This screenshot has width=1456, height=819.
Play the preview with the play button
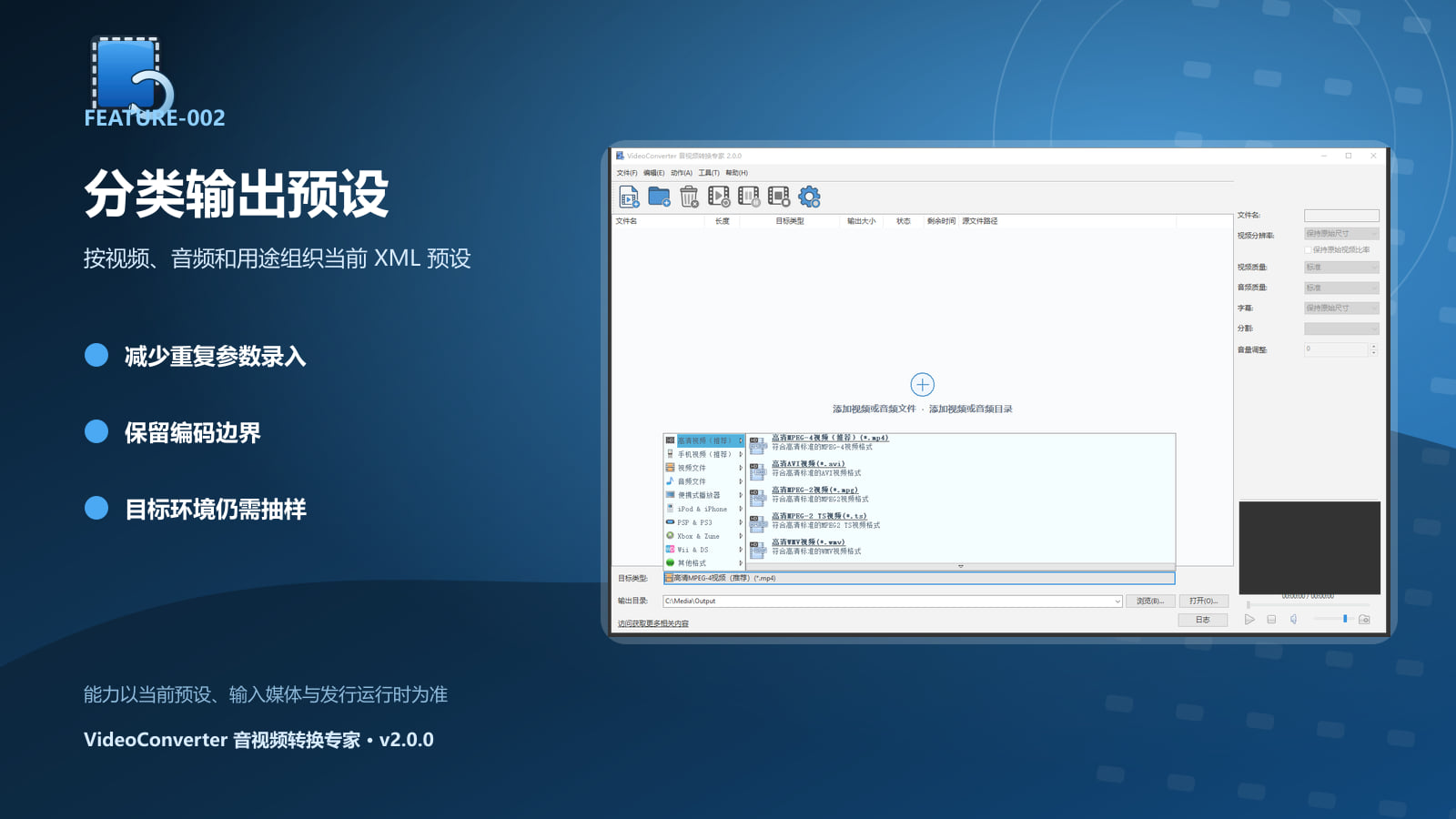pyautogui.click(x=1249, y=620)
